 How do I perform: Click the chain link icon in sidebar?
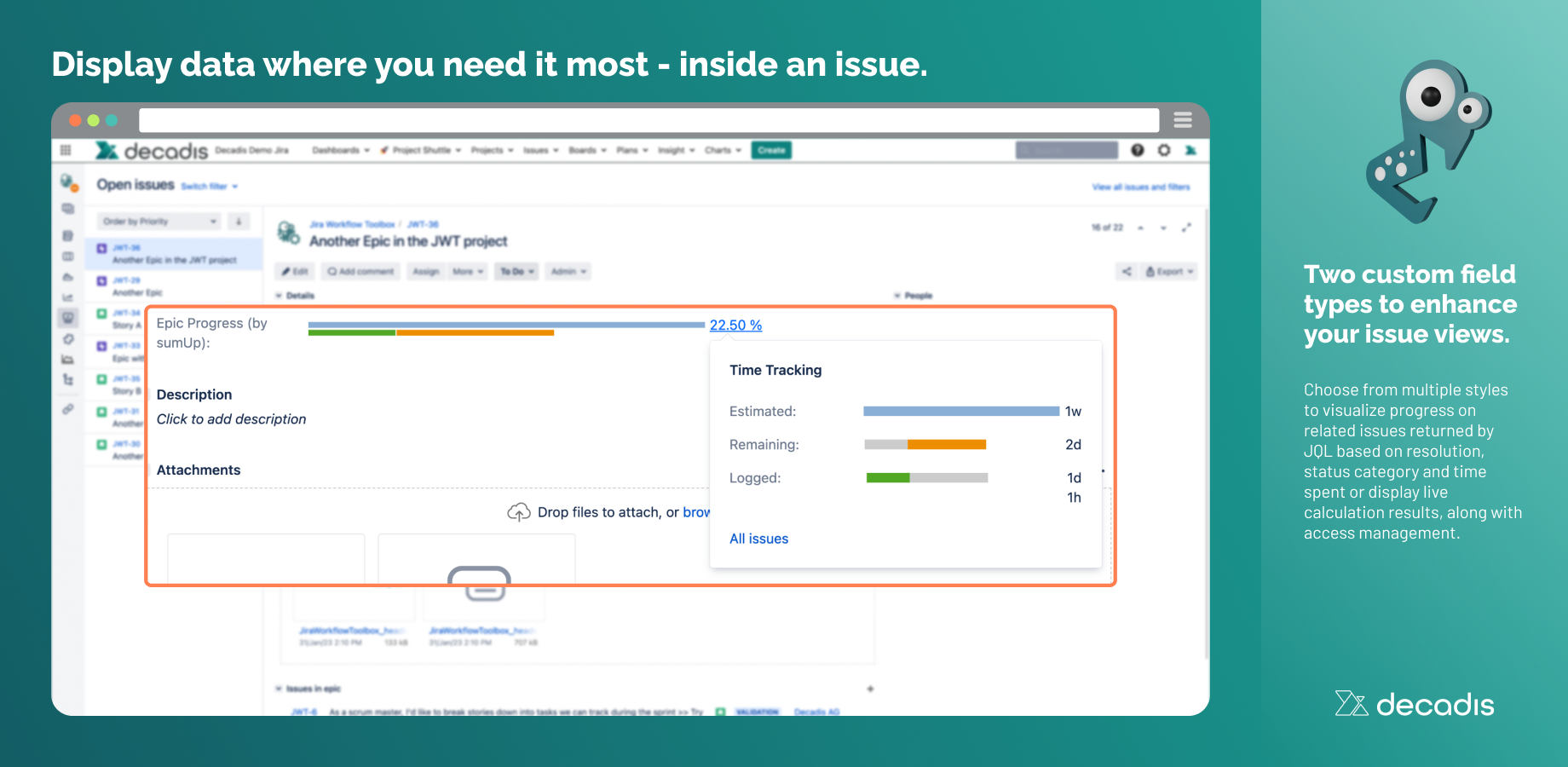[68, 409]
